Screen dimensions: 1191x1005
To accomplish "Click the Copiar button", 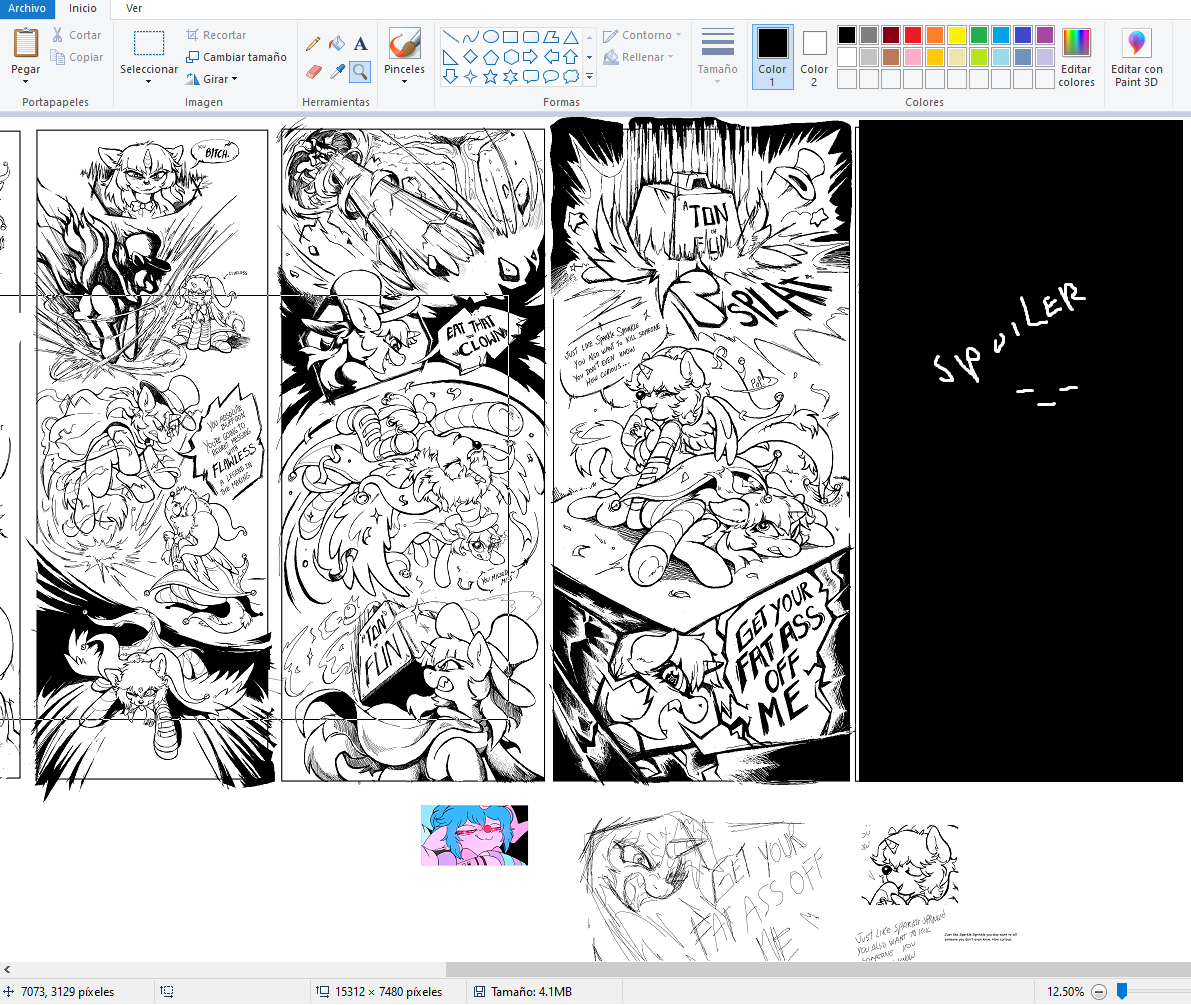I will pos(77,57).
